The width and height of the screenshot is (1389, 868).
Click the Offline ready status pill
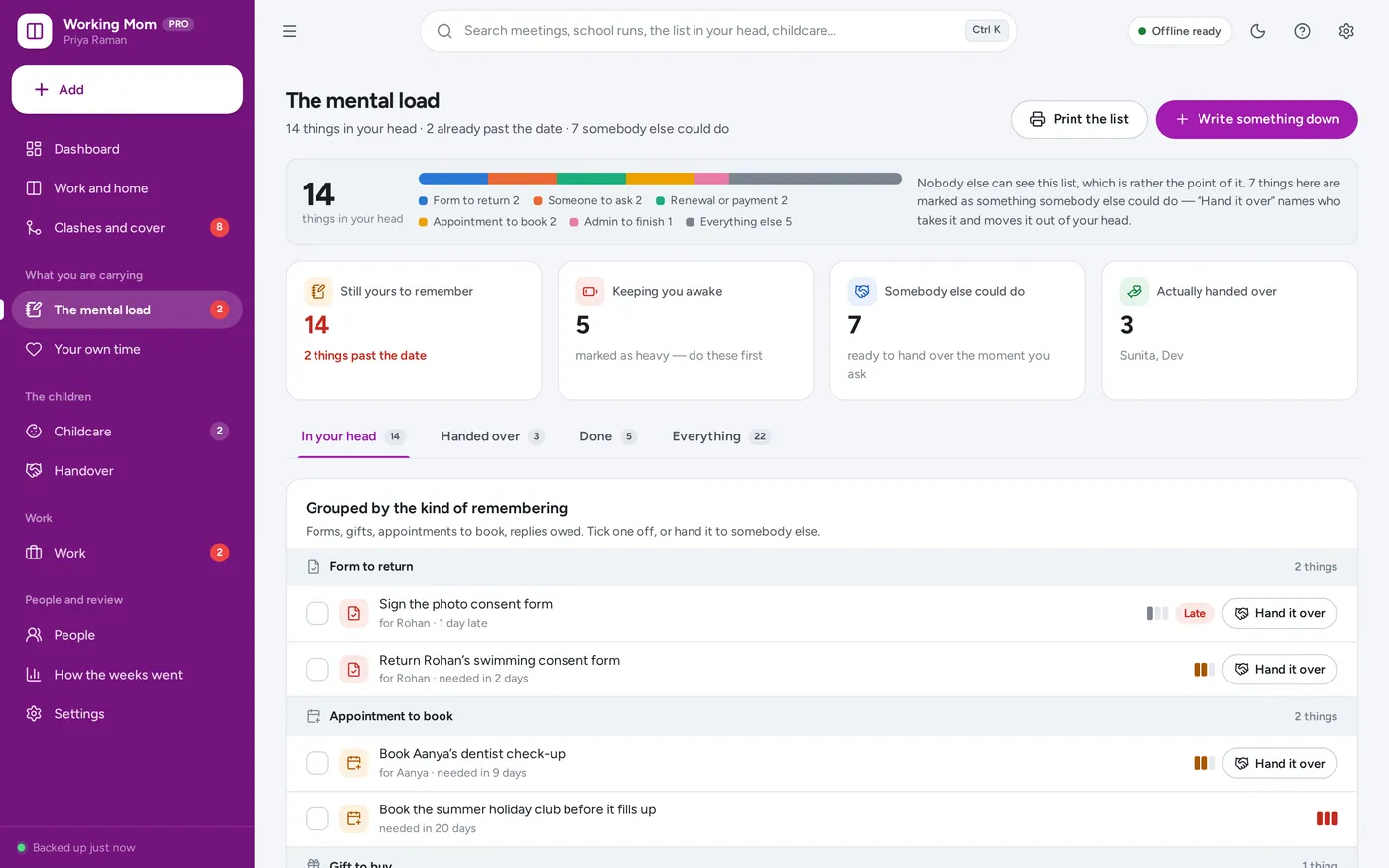tap(1180, 31)
